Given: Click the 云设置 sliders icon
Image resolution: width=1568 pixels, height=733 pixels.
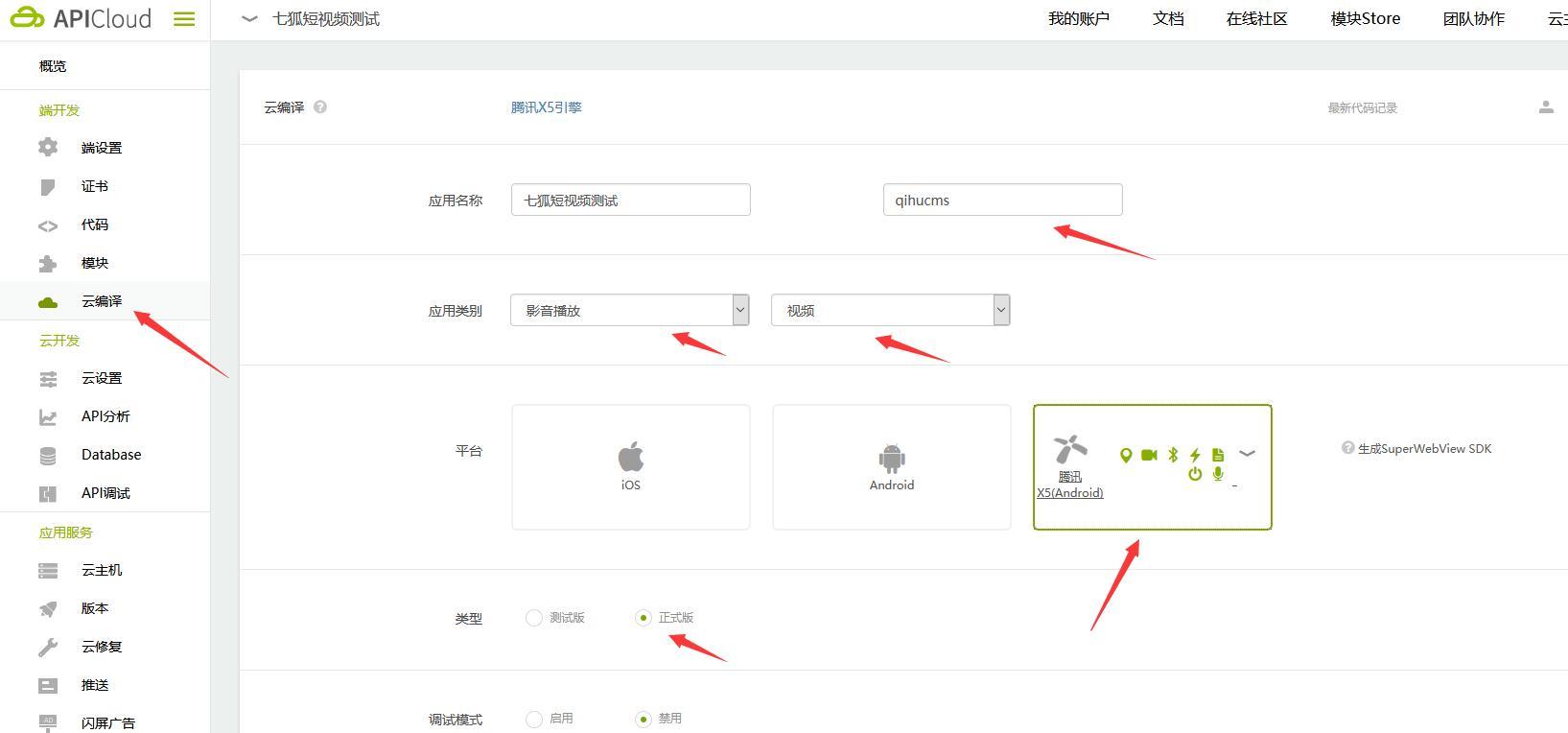Looking at the screenshot, I should [x=48, y=379].
